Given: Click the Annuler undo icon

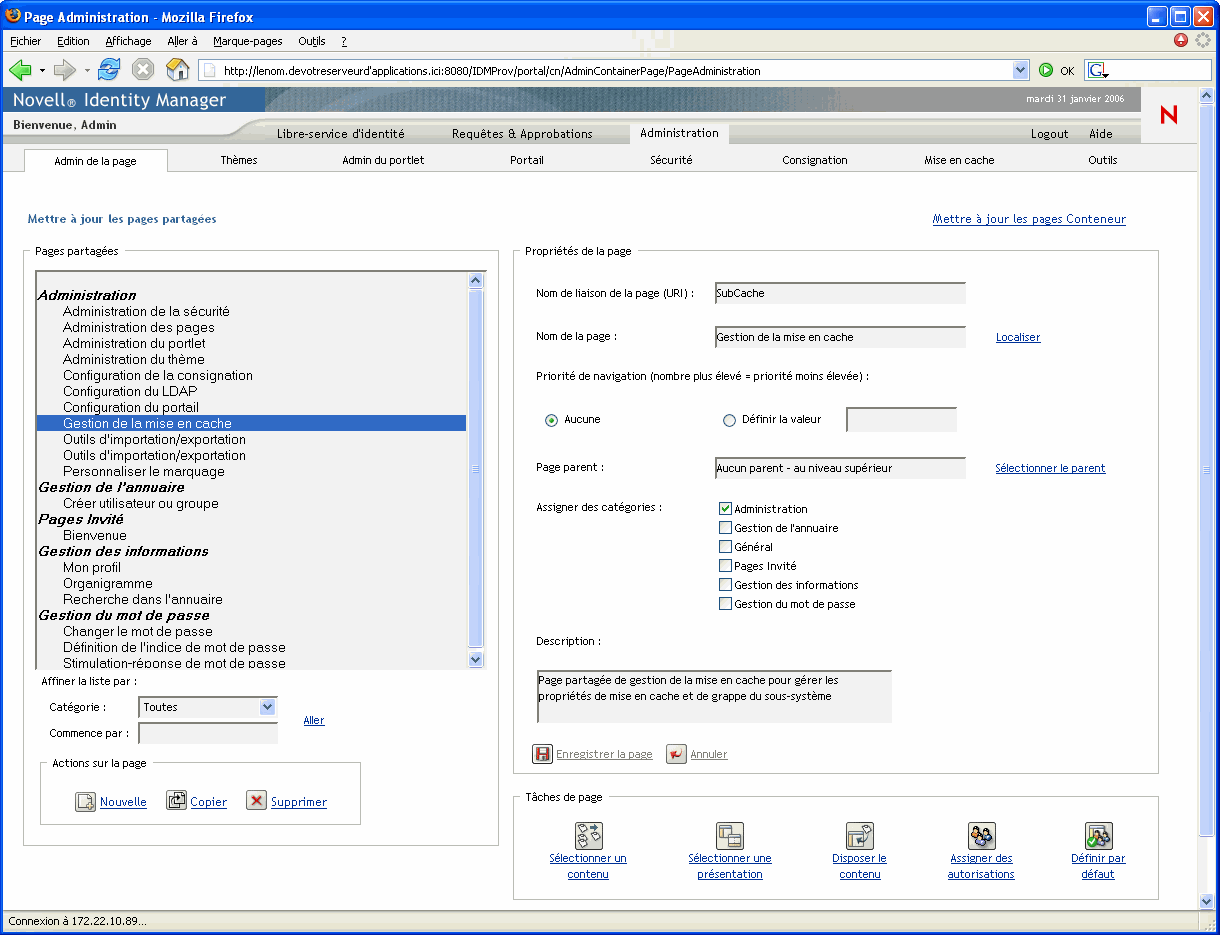Looking at the screenshot, I should pyautogui.click(x=677, y=754).
